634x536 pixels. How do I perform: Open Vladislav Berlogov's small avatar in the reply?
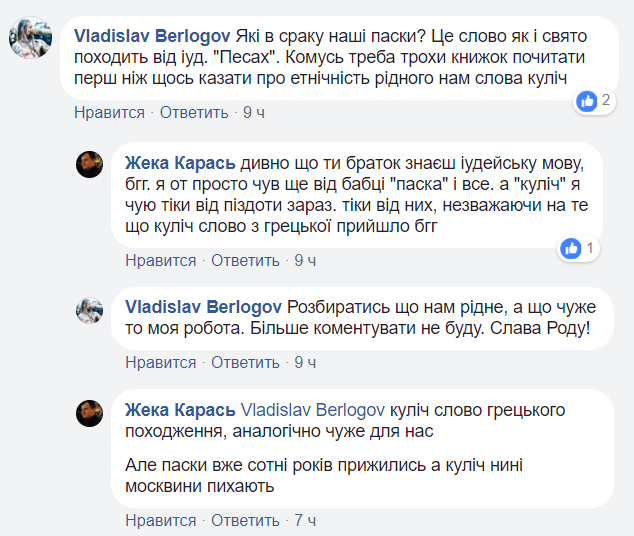coord(90,310)
